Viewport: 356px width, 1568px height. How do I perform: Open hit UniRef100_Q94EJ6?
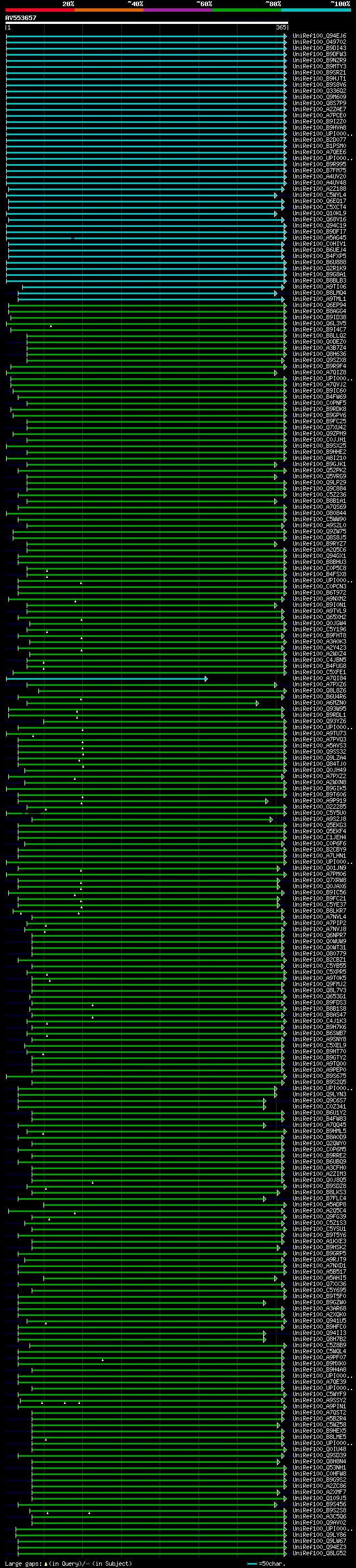[x=319, y=36]
